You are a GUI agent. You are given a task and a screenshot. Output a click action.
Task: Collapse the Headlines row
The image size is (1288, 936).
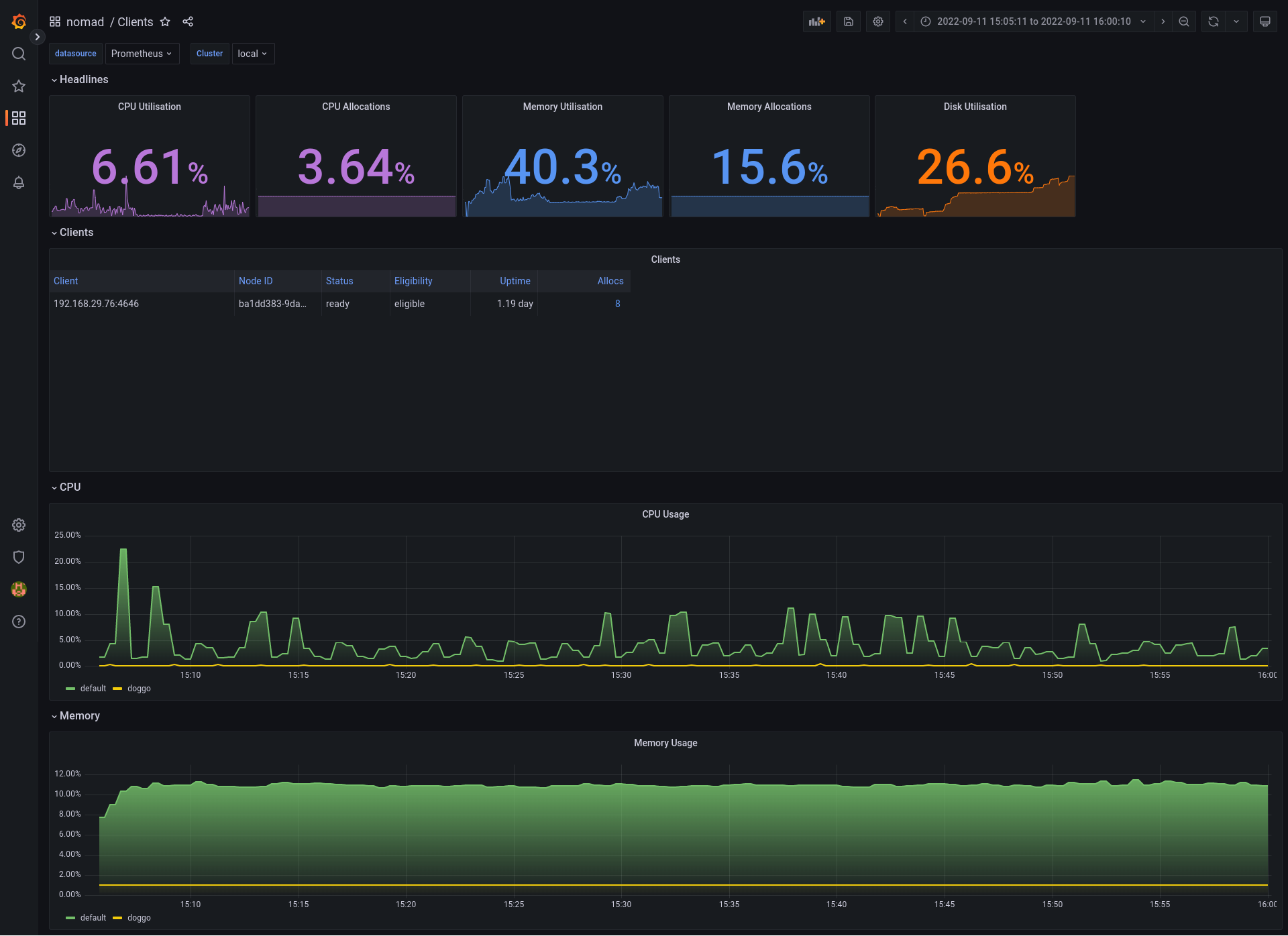pyautogui.click(x=79, y=79)
